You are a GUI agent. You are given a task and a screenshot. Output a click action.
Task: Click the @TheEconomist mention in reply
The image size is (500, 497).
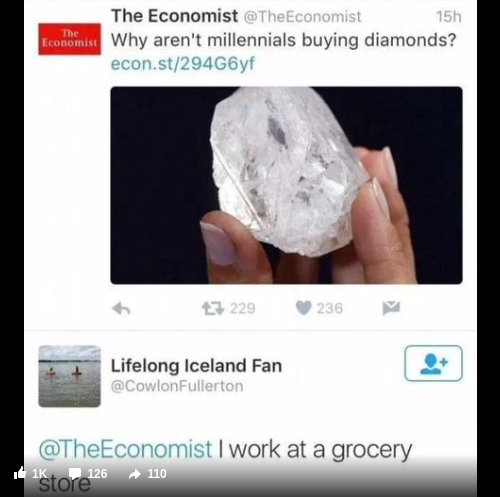coord(125,449)
